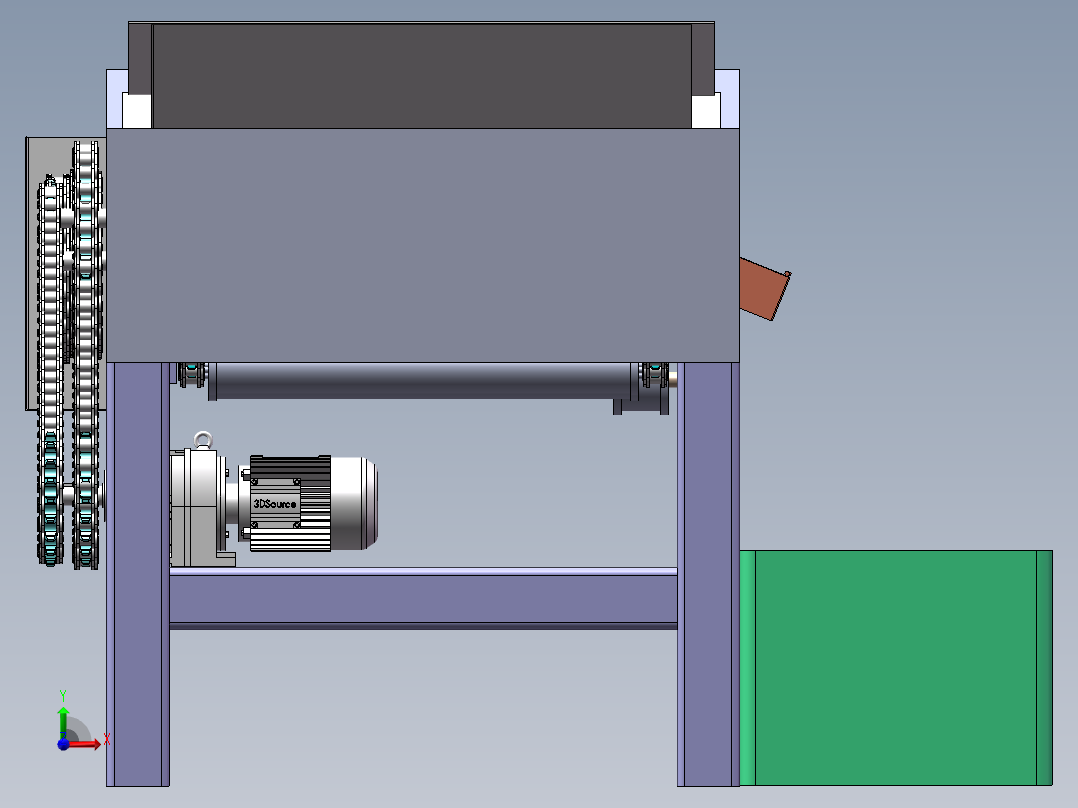Select the inner roller chain next to the housing
This screenshot has height=808, width=1078.
tap(86, 355)
